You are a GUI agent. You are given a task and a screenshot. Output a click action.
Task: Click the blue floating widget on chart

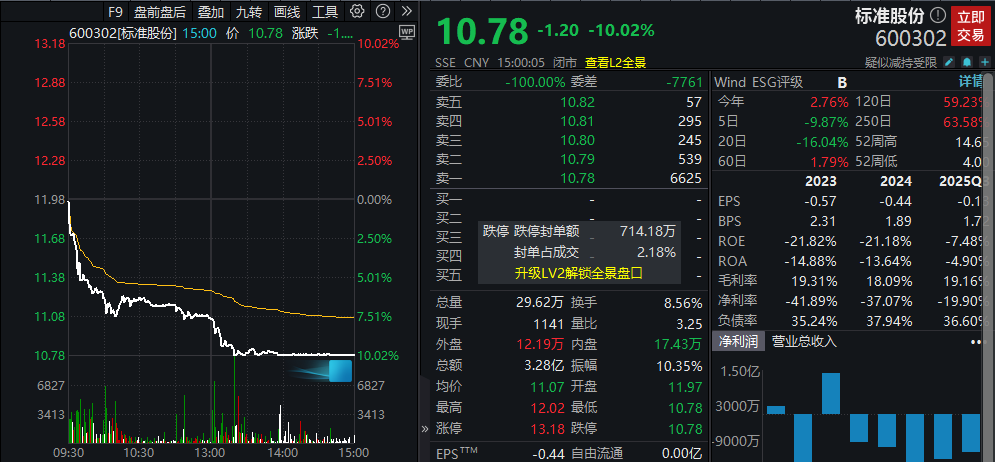(x=342, y=371)
